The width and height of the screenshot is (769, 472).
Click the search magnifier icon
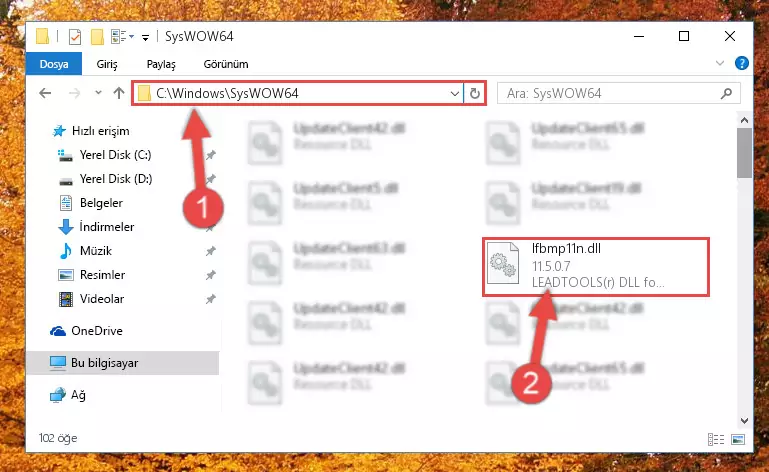tap(726, 93)
